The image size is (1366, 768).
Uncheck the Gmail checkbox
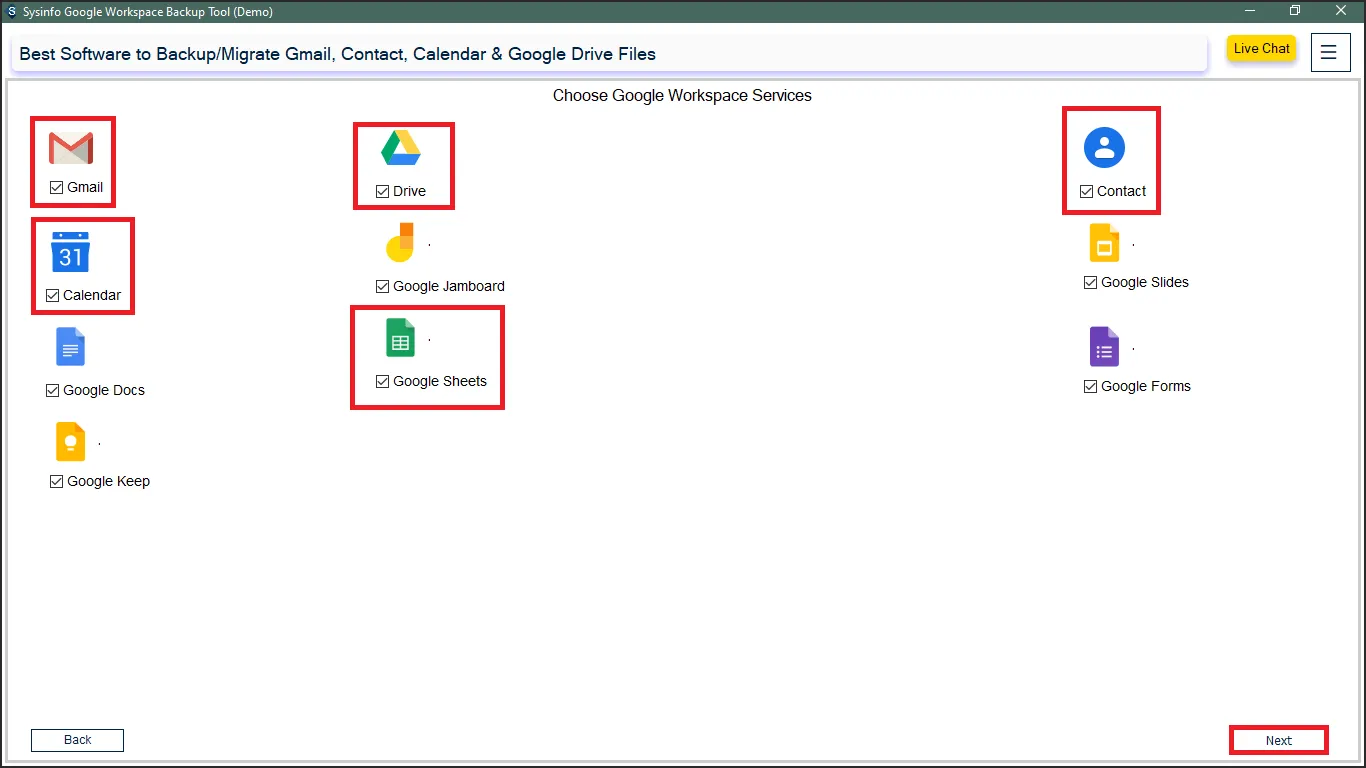coord(57,187)
